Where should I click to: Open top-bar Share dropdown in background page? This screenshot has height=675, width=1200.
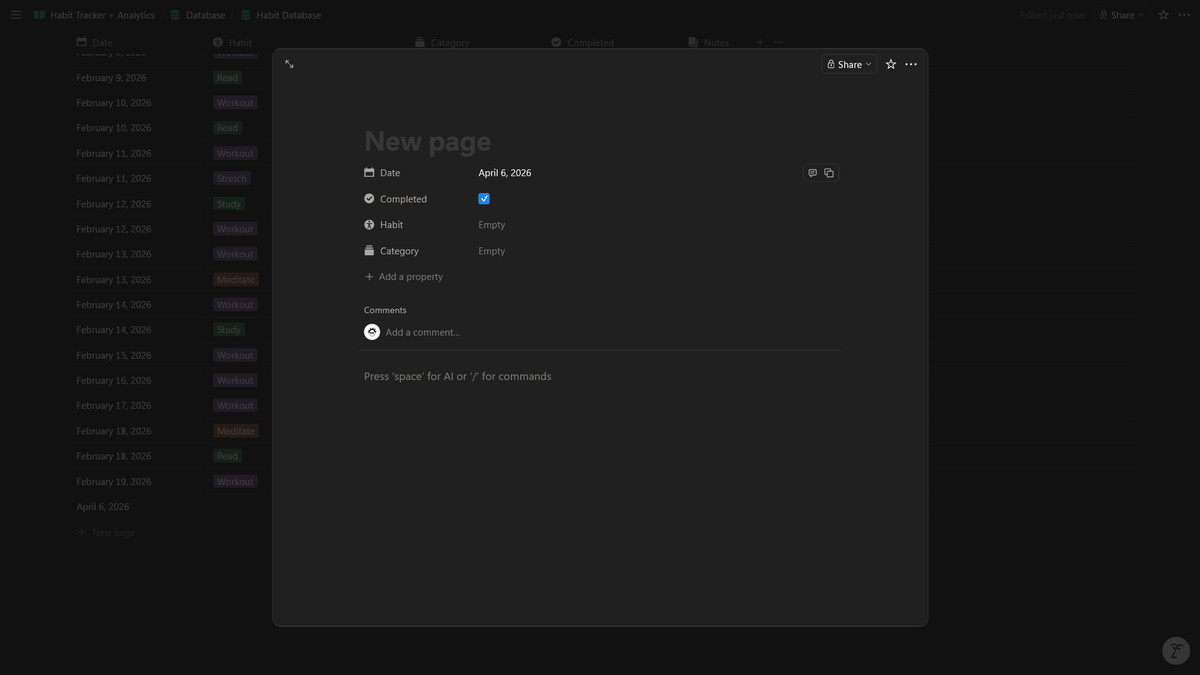click(1122, 15)
